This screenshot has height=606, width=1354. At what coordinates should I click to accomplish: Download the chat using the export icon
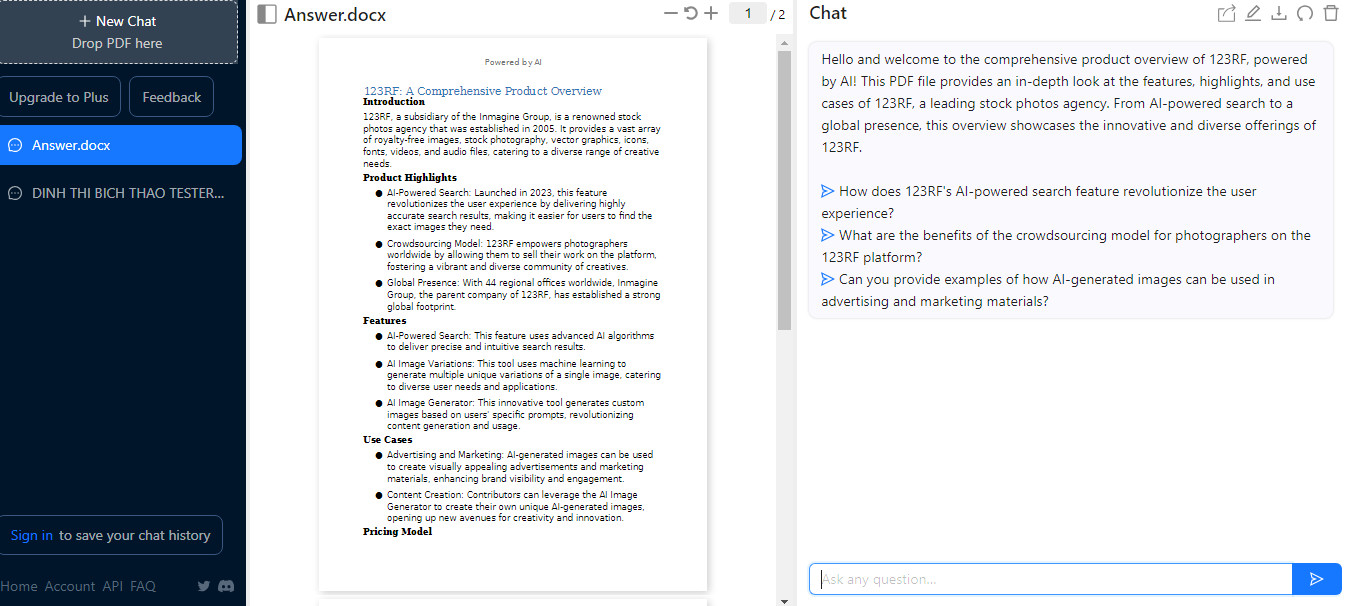pyautogui.click(x=1278, y=13)
